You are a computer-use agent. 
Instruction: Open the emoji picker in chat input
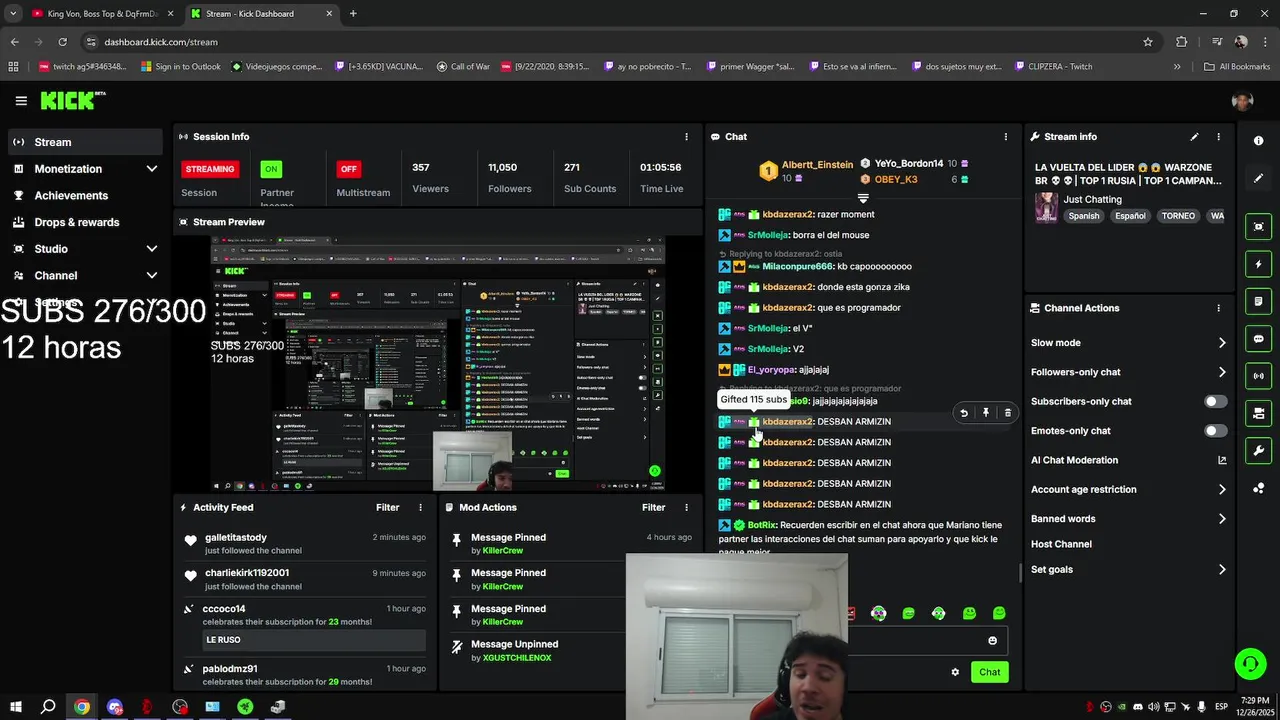tap(993, 641)
